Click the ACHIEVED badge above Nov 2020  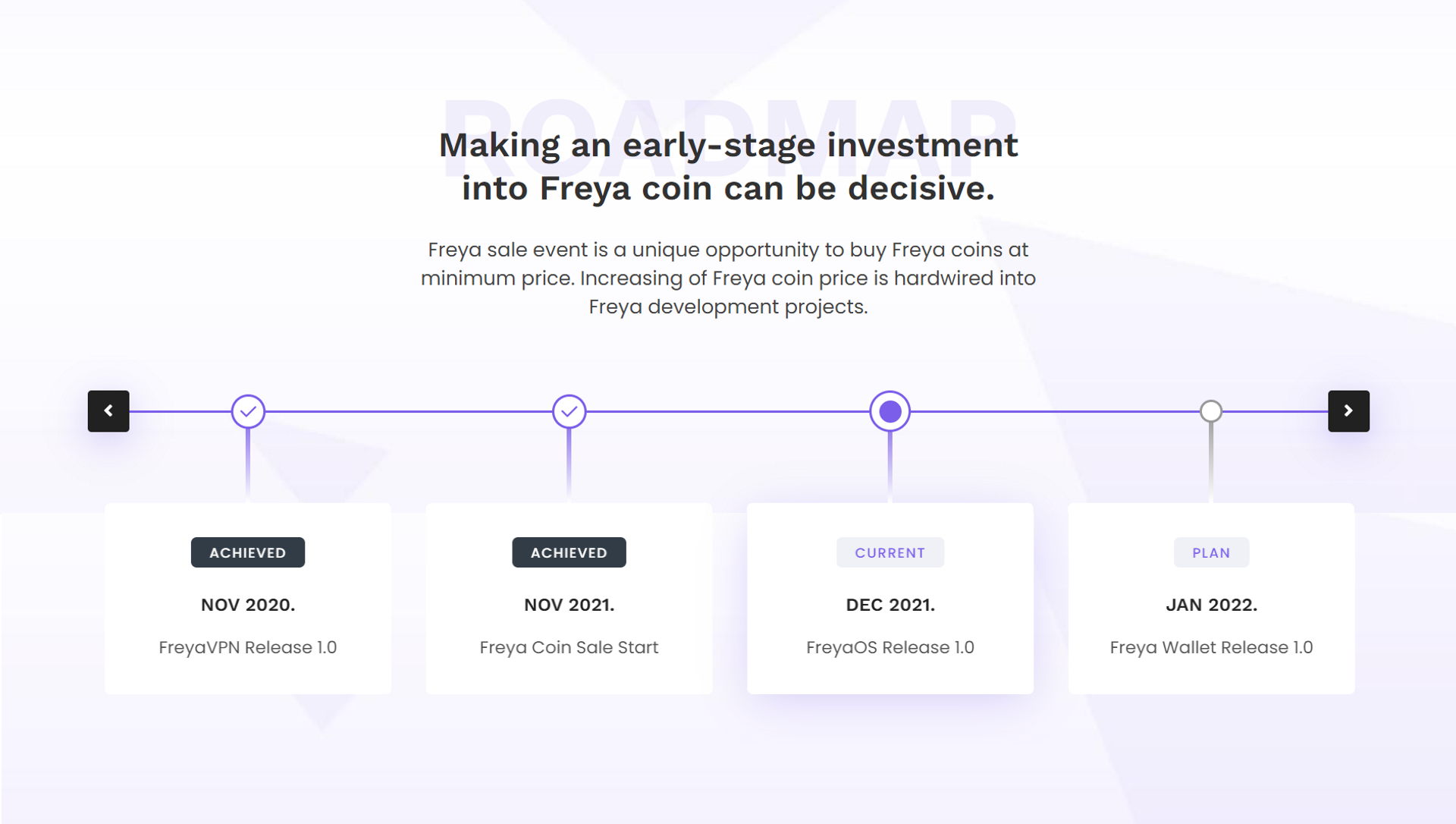pos(248,552)
